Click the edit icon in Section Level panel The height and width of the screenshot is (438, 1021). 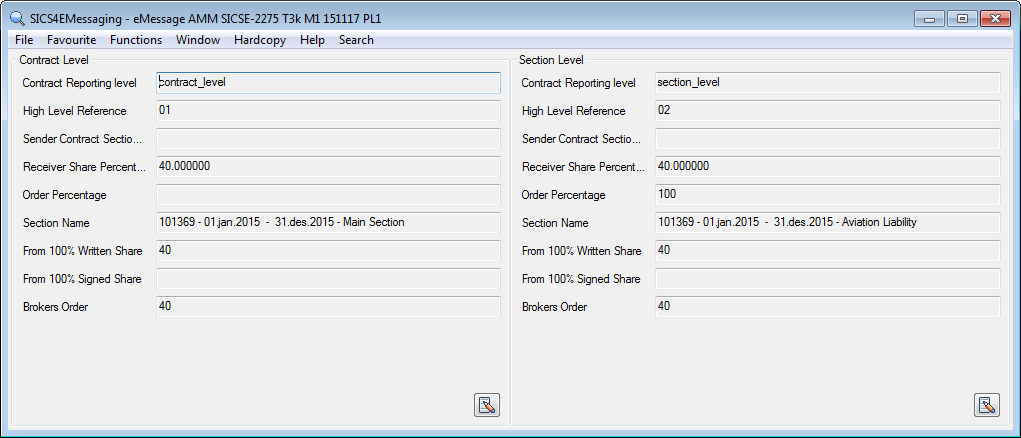[x=986, y=405]
